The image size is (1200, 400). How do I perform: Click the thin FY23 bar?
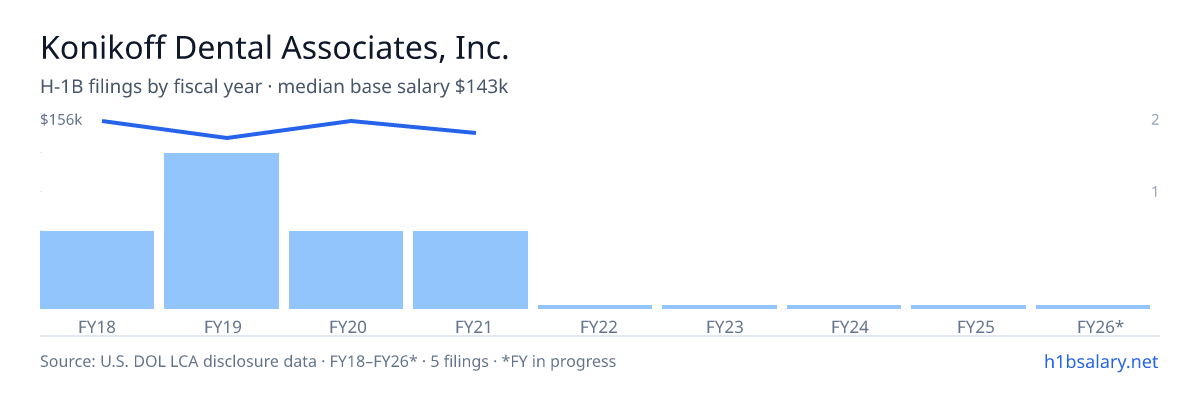tap(719, 307)
